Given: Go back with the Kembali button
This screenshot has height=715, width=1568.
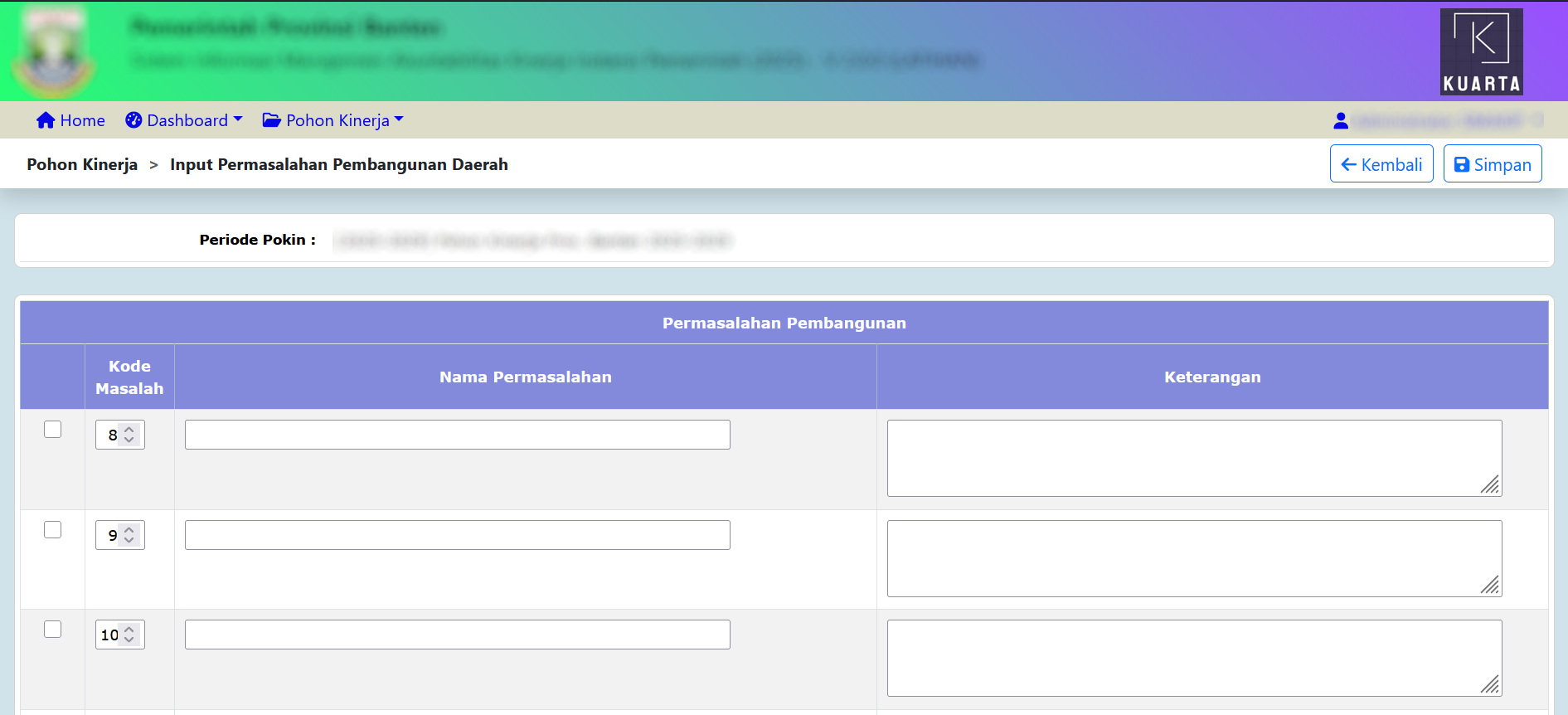Looking at the screenshot, I should click(1381, 163).
